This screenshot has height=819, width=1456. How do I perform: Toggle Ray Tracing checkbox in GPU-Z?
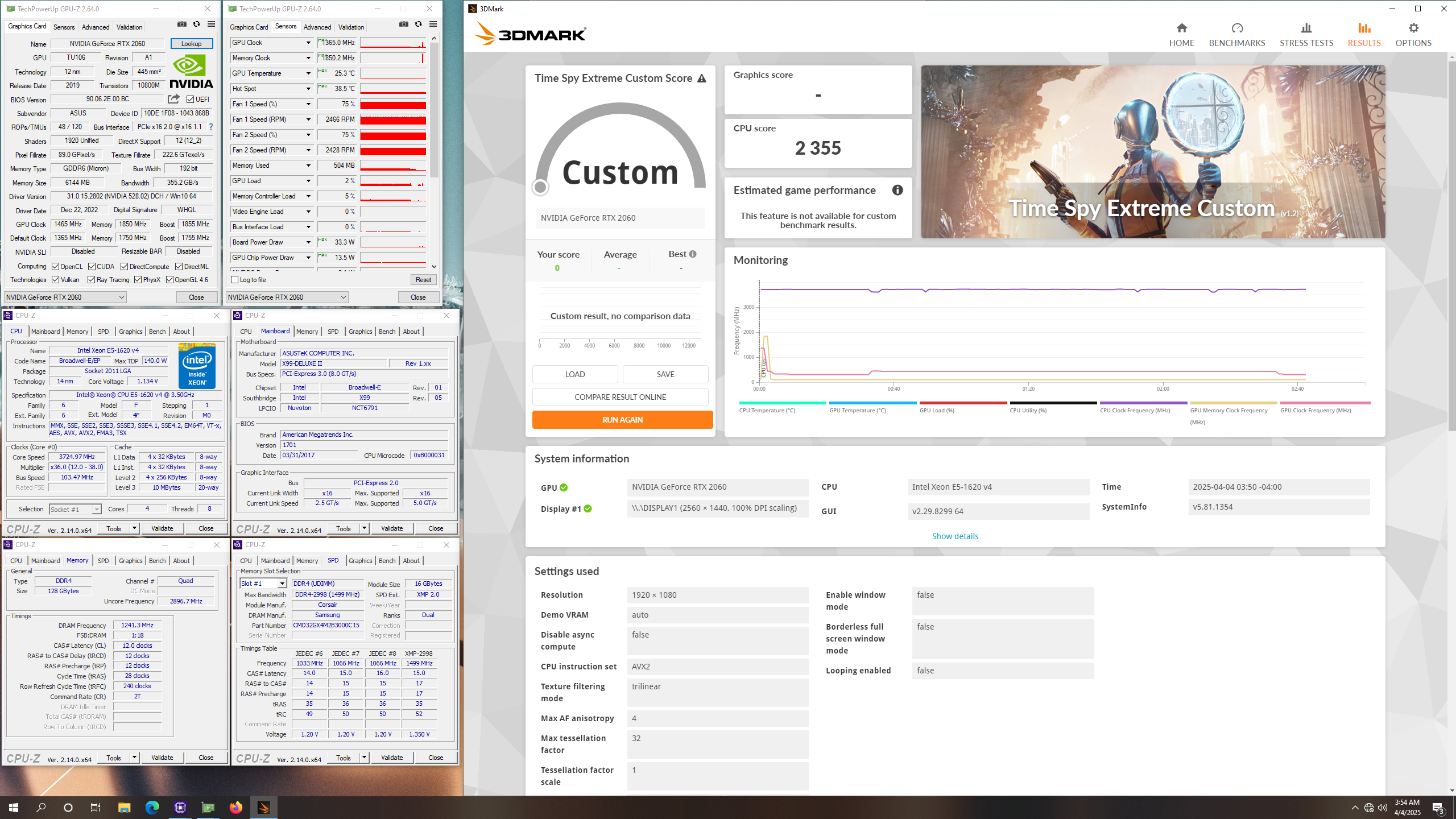(x=91, y=280)
